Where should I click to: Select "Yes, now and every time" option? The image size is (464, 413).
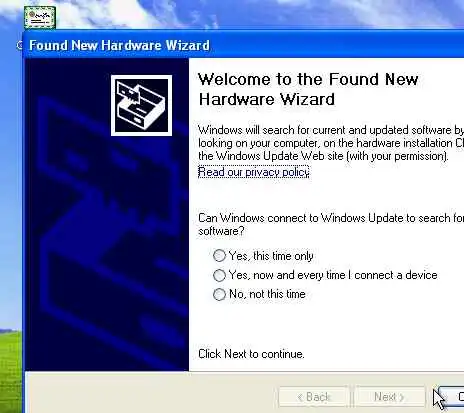pos(219,275)
